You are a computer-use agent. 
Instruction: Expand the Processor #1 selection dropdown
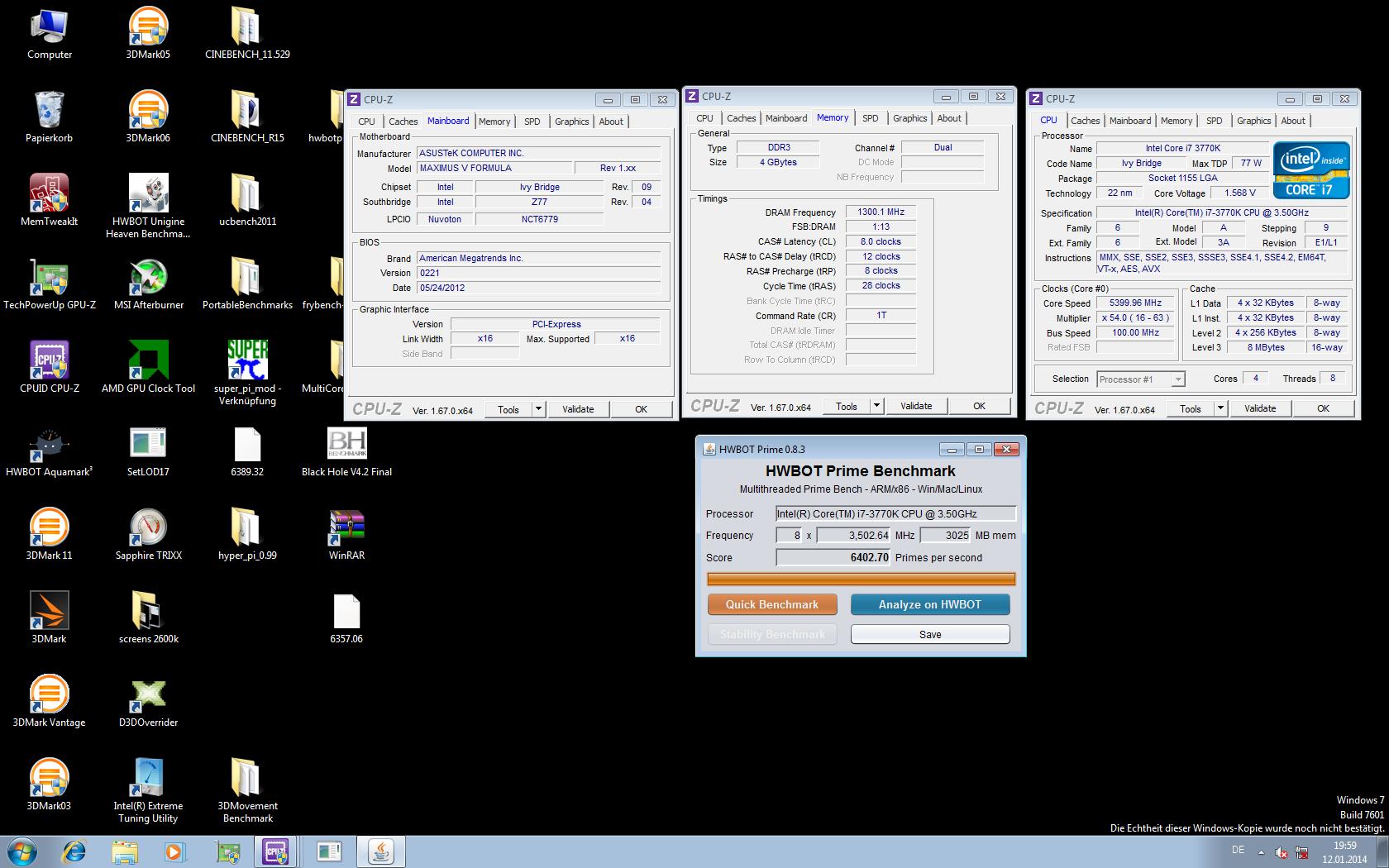[x=1179, y=379]
